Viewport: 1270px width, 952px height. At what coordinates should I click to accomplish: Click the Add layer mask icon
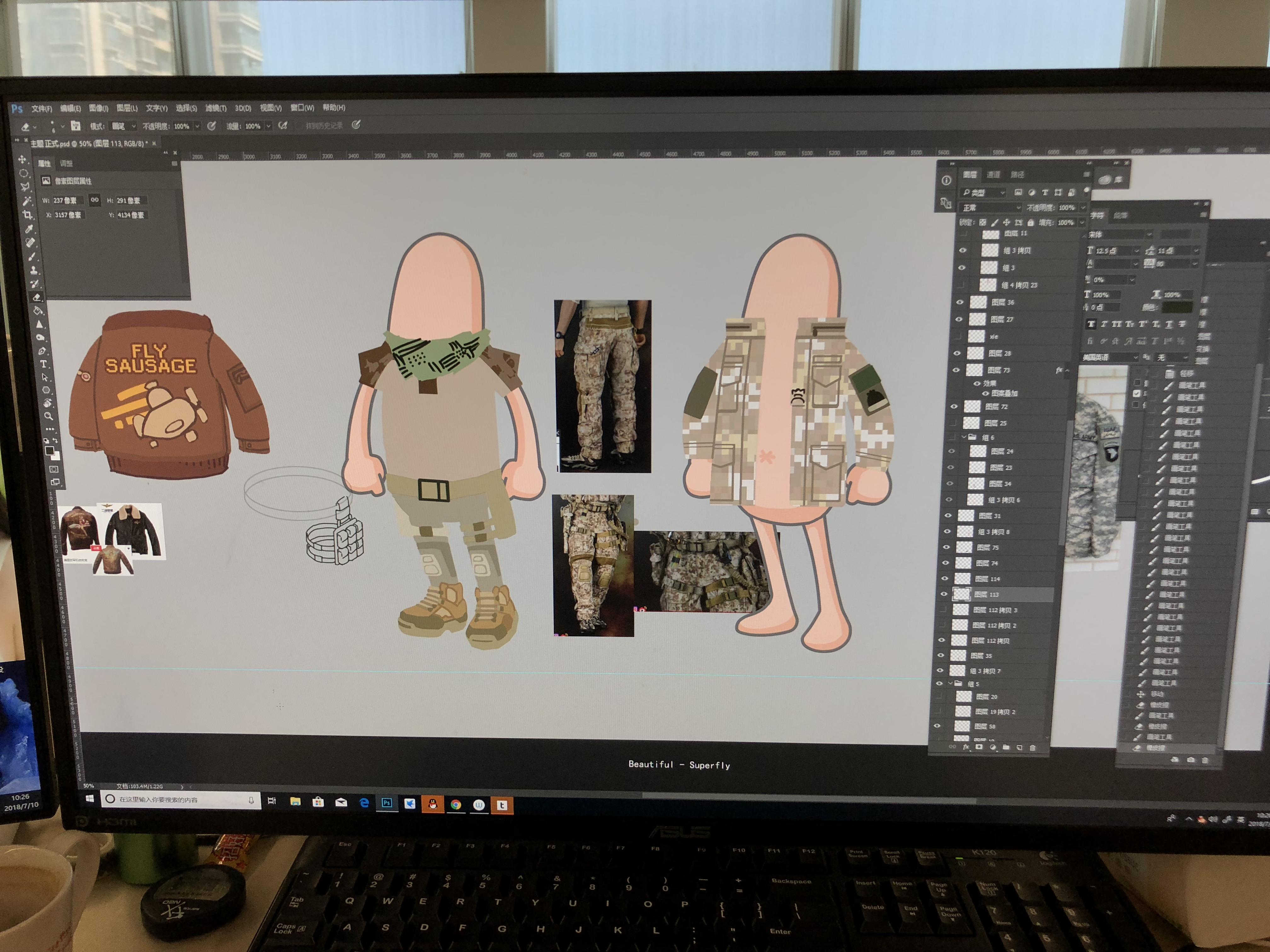pos(979,746)
